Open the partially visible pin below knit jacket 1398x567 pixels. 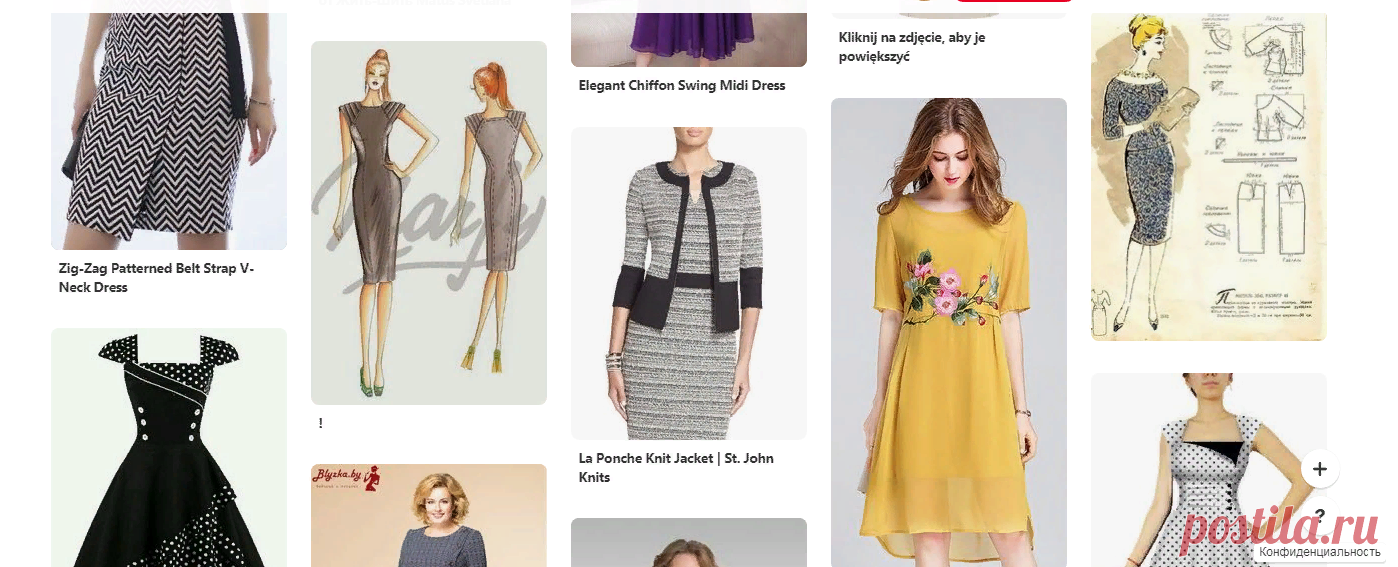[689, 543]
